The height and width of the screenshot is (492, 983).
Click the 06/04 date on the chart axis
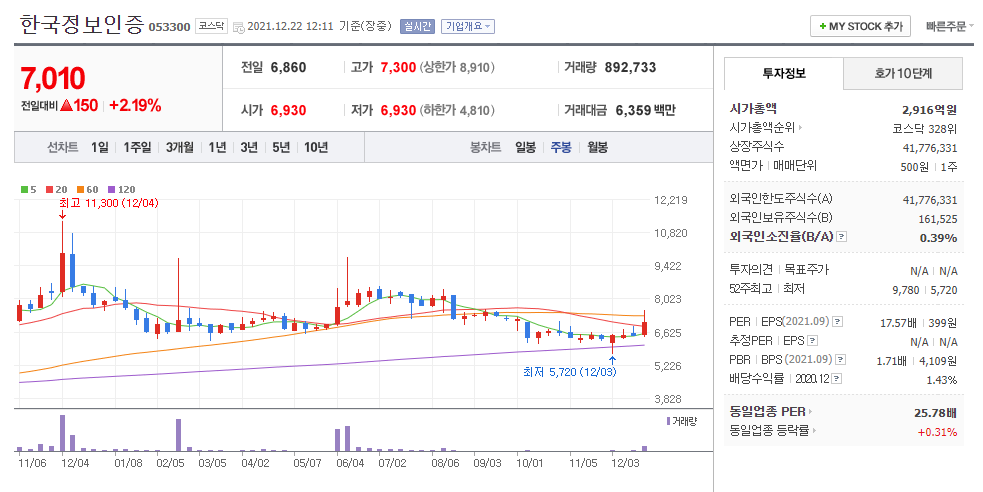350,463
